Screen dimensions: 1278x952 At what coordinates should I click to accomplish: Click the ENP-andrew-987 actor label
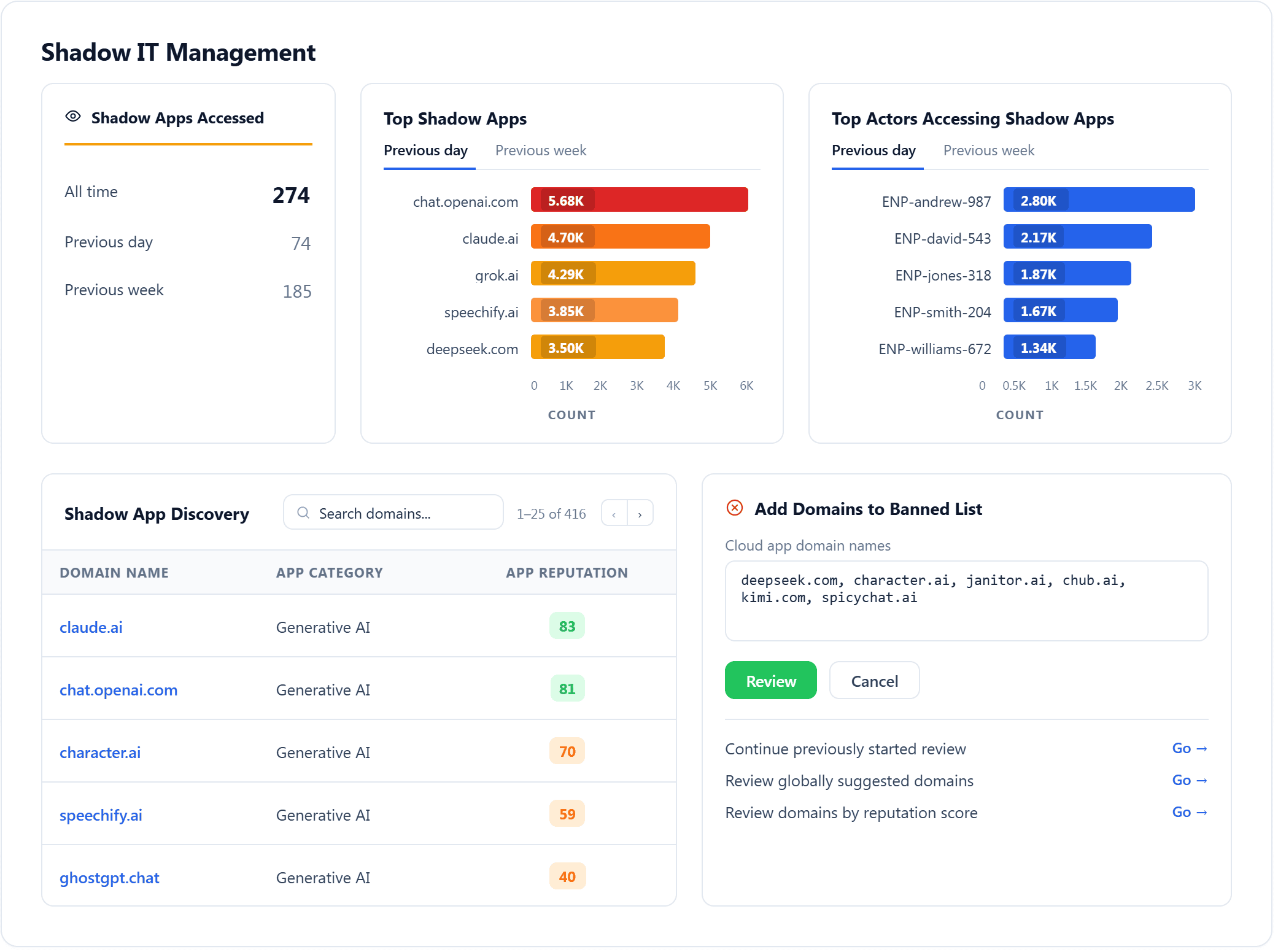pos(937,201)
